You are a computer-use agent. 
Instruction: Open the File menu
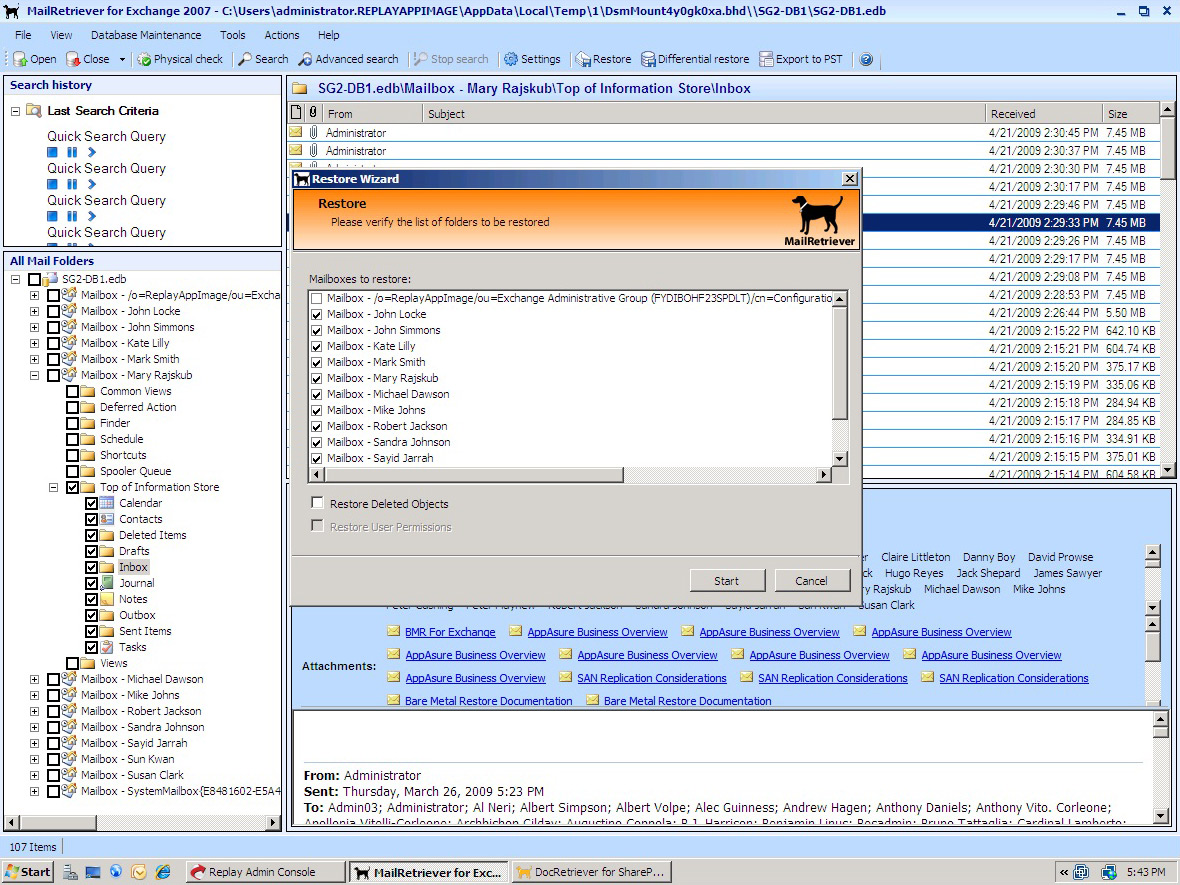(x=23, y=35)
